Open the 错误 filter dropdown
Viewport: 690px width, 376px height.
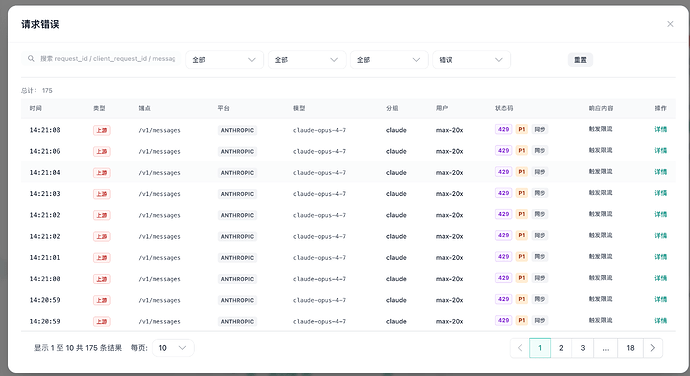point(471,59)
